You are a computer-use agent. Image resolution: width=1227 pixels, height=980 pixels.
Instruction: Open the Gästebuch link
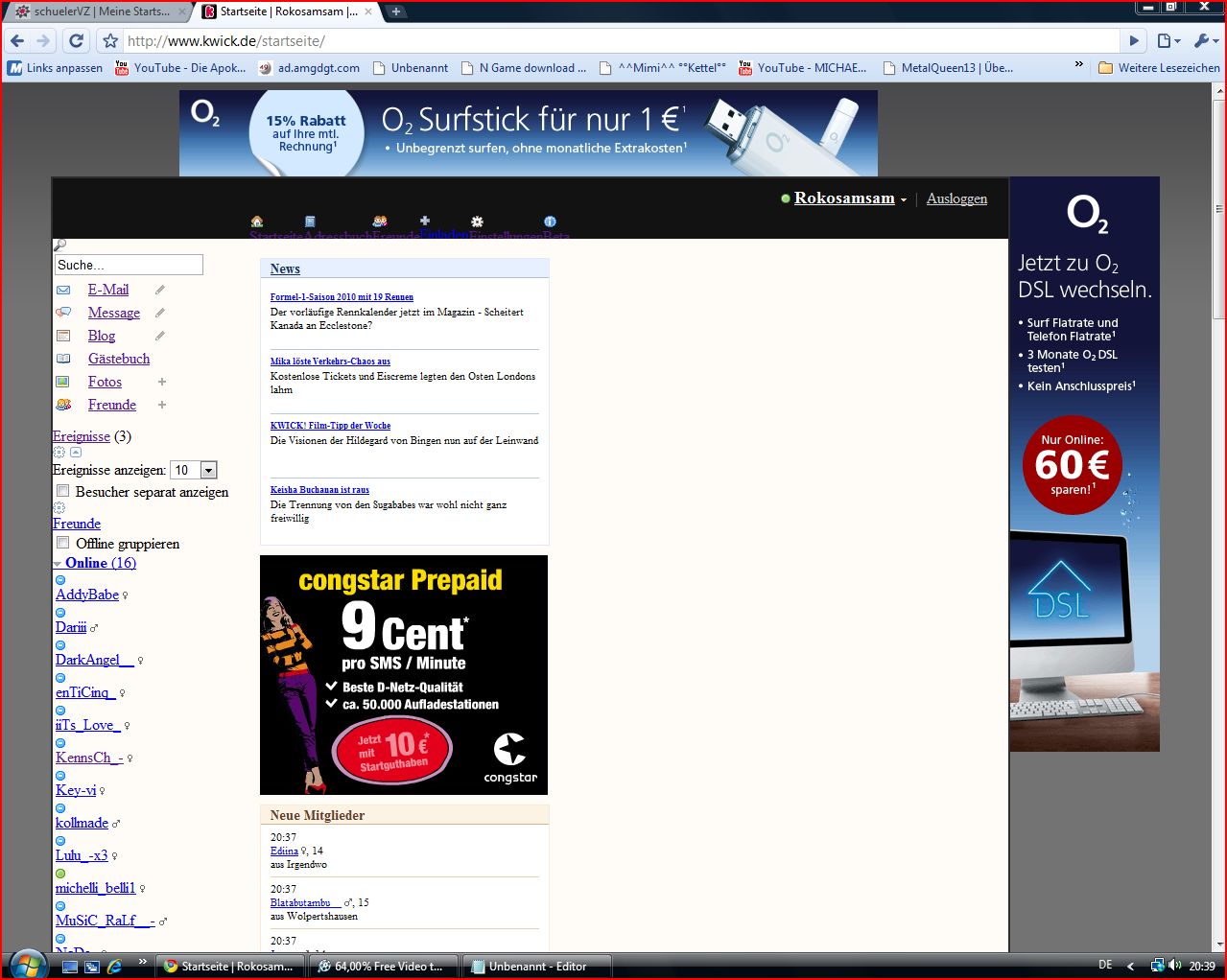click(119, 359)
